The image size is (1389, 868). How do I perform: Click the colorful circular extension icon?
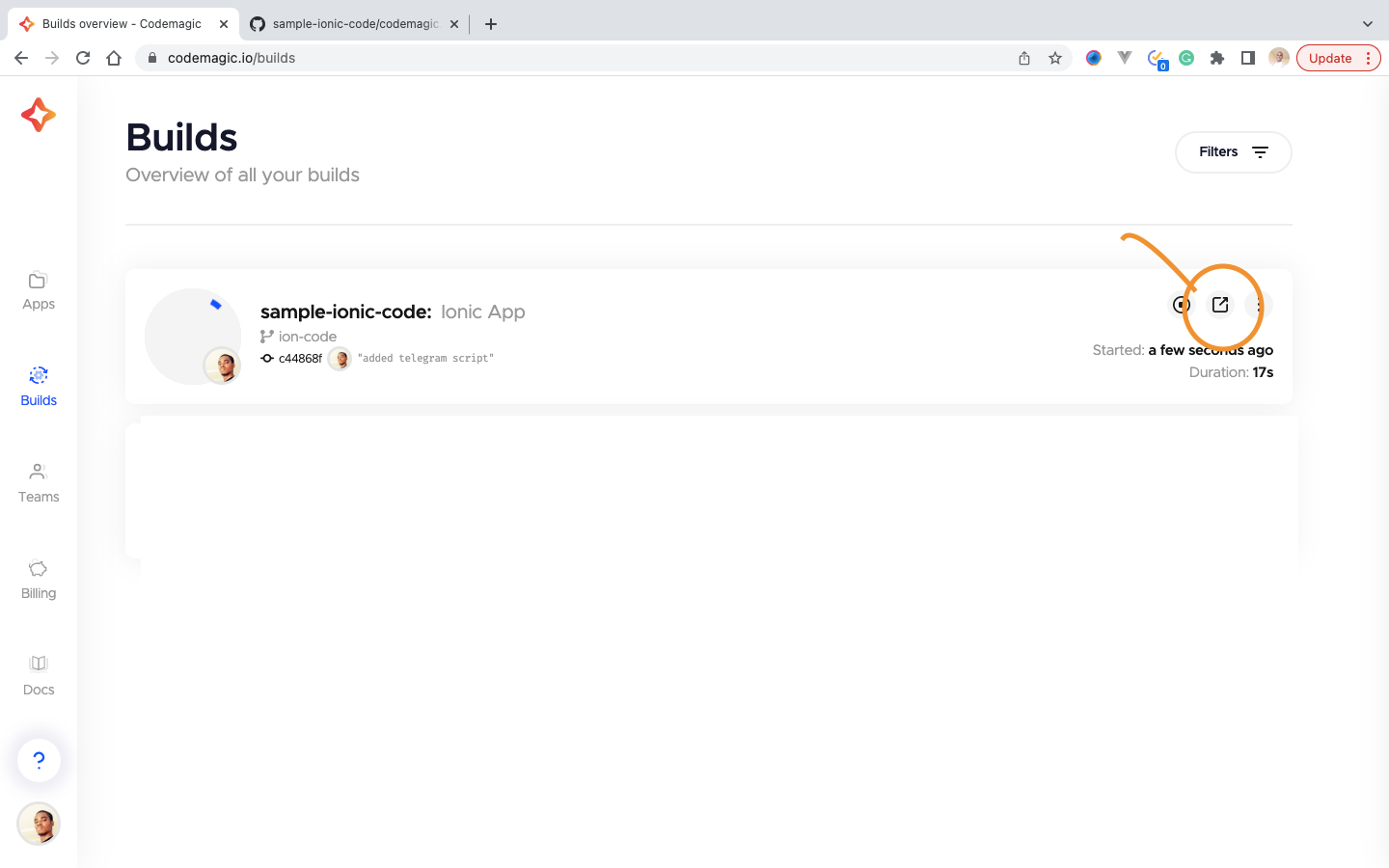1094,58
